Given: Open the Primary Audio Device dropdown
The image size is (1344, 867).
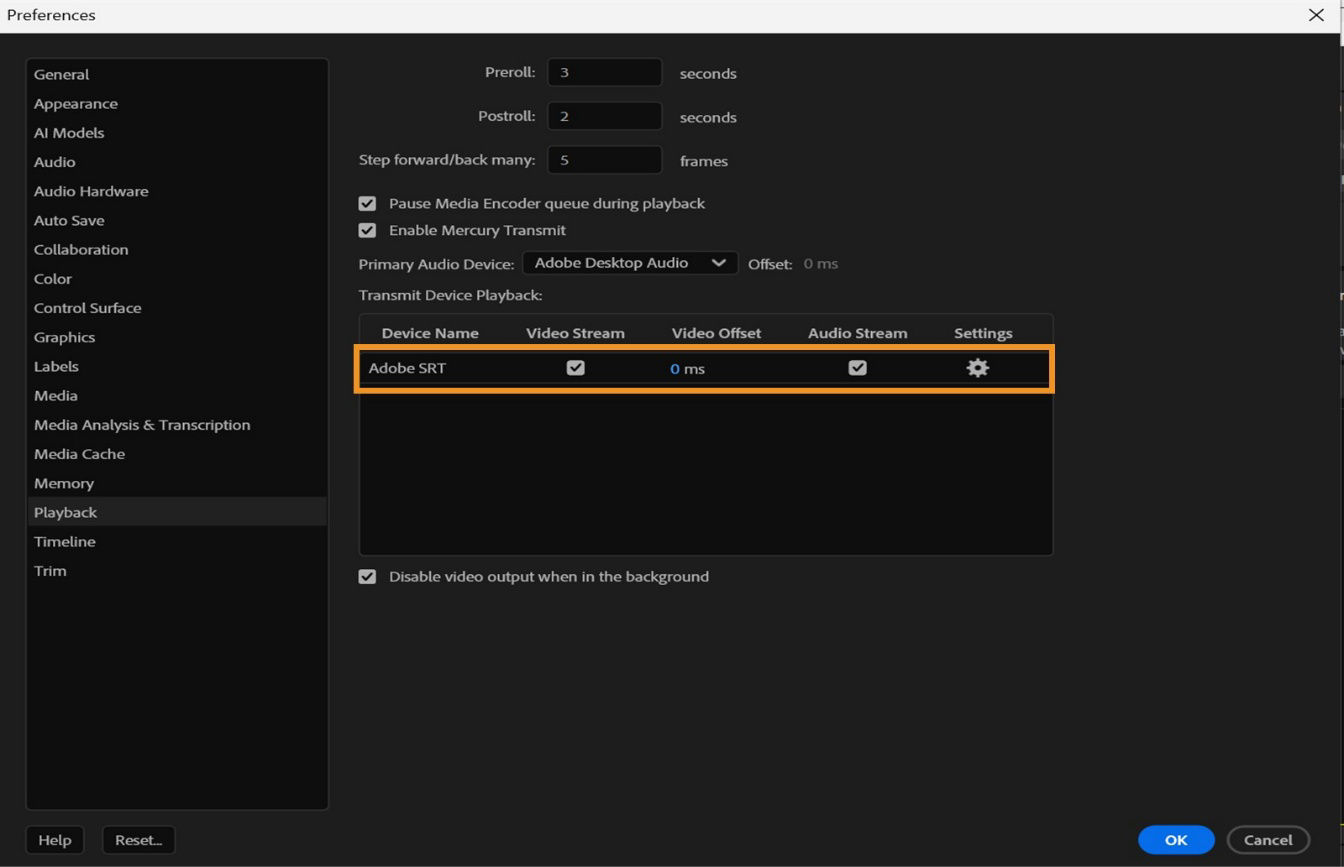Looking at the screenshot, I should pos(629,263).
